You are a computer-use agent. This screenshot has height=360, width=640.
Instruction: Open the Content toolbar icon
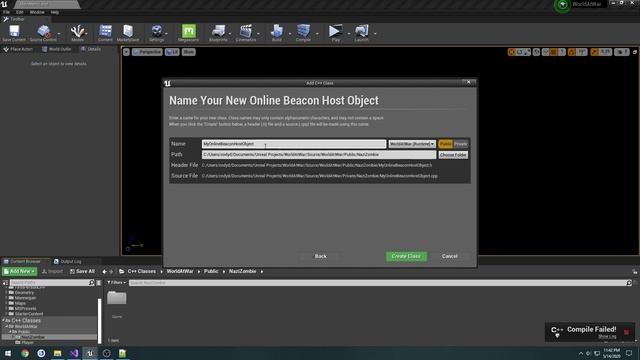point(105,33)
